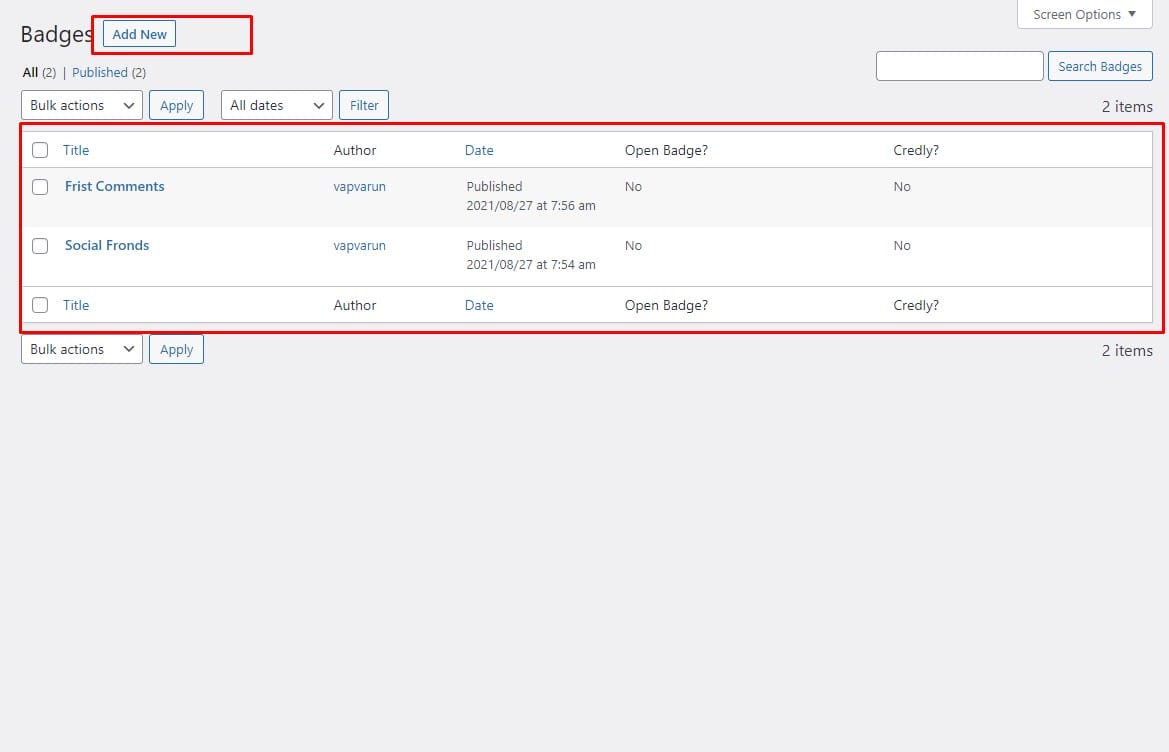Click the bottom Apply button
The width and height of the screenshot is (1169, 752).
coord(176,349)
